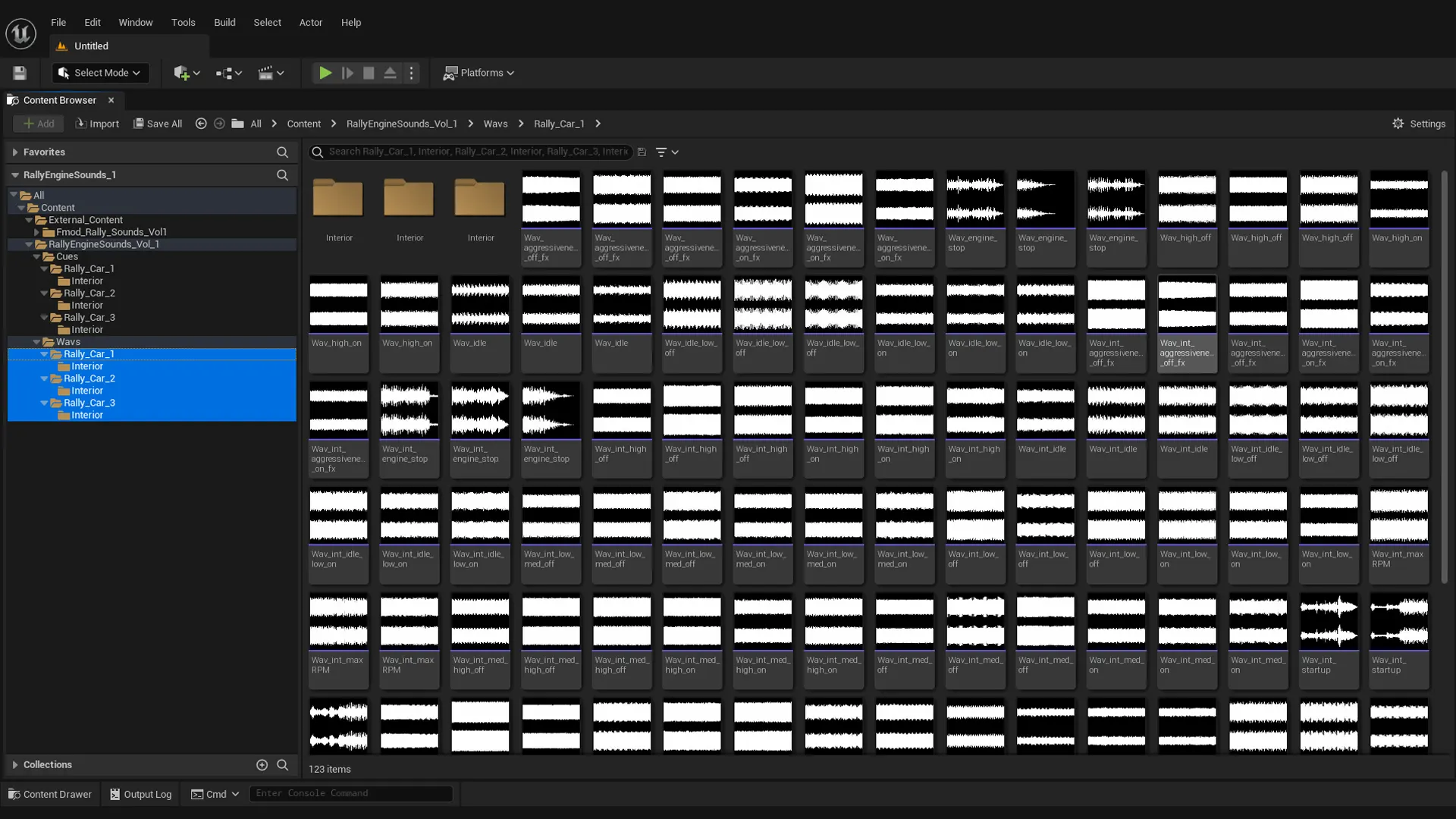Image resolution: width=1456 pixels, height=819 pixels.
Task: Go back using history arrow
Action: 201,124
